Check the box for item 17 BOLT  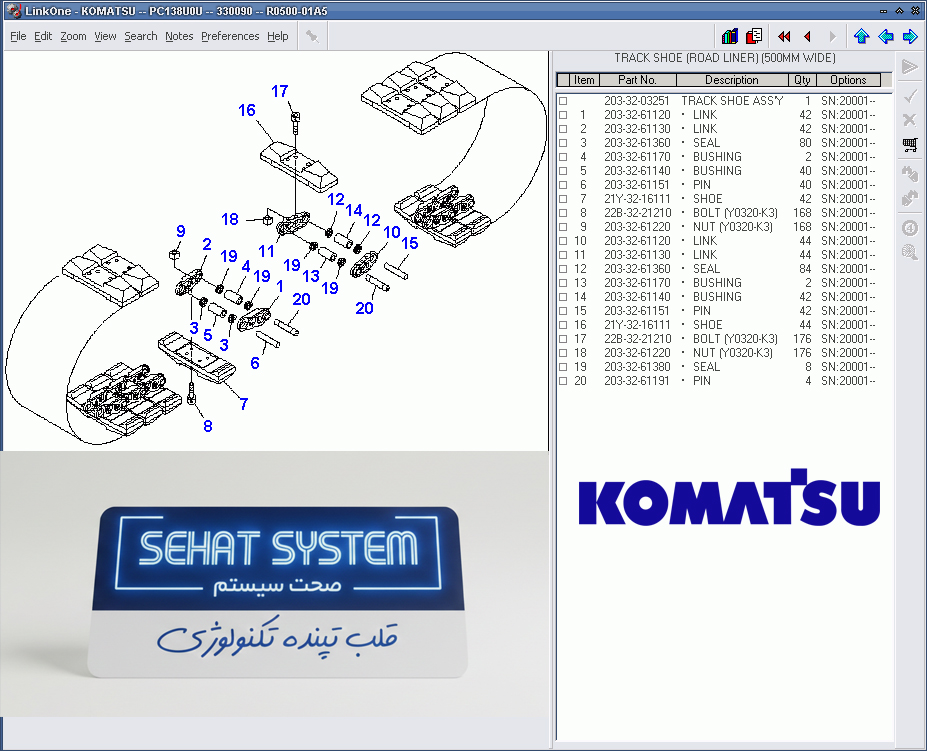coord(563,339)
